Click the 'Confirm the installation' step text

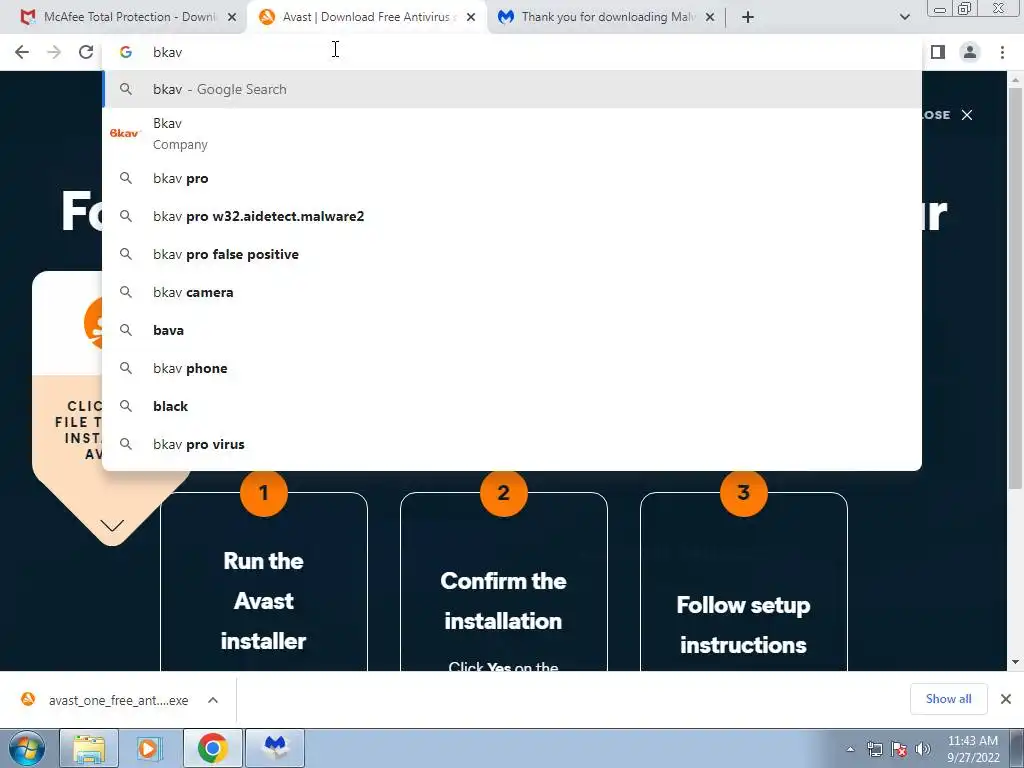[x=503, y=601]
